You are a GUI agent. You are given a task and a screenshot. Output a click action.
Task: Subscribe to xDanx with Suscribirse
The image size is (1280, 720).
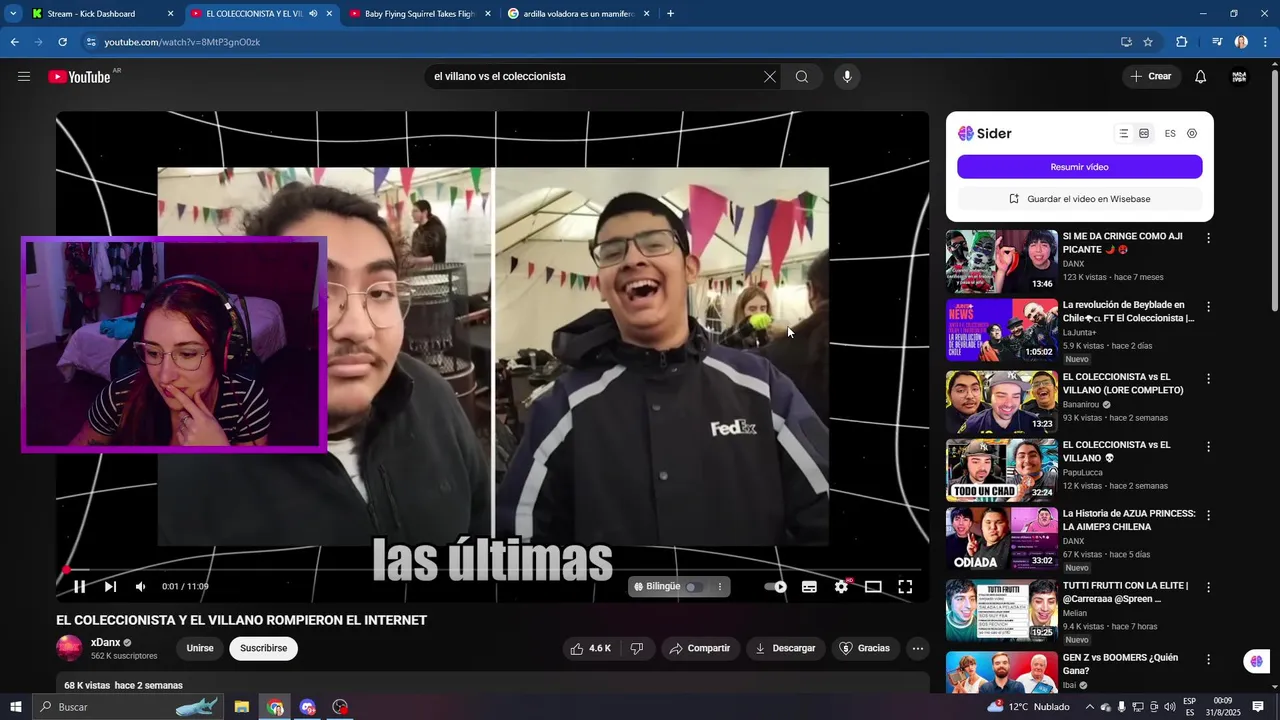point(264,648)
